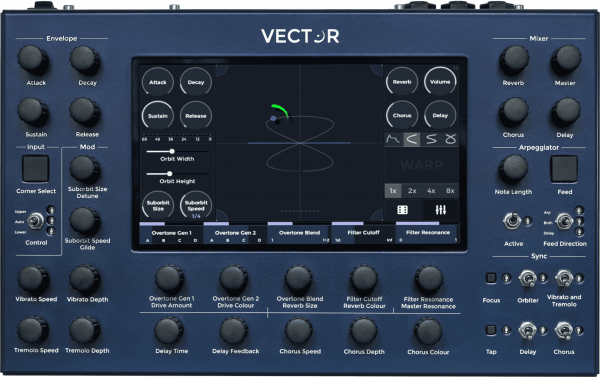
Task: Flip the Control Upper/Auto/Lower toggle switch
Action: (36, 221)
